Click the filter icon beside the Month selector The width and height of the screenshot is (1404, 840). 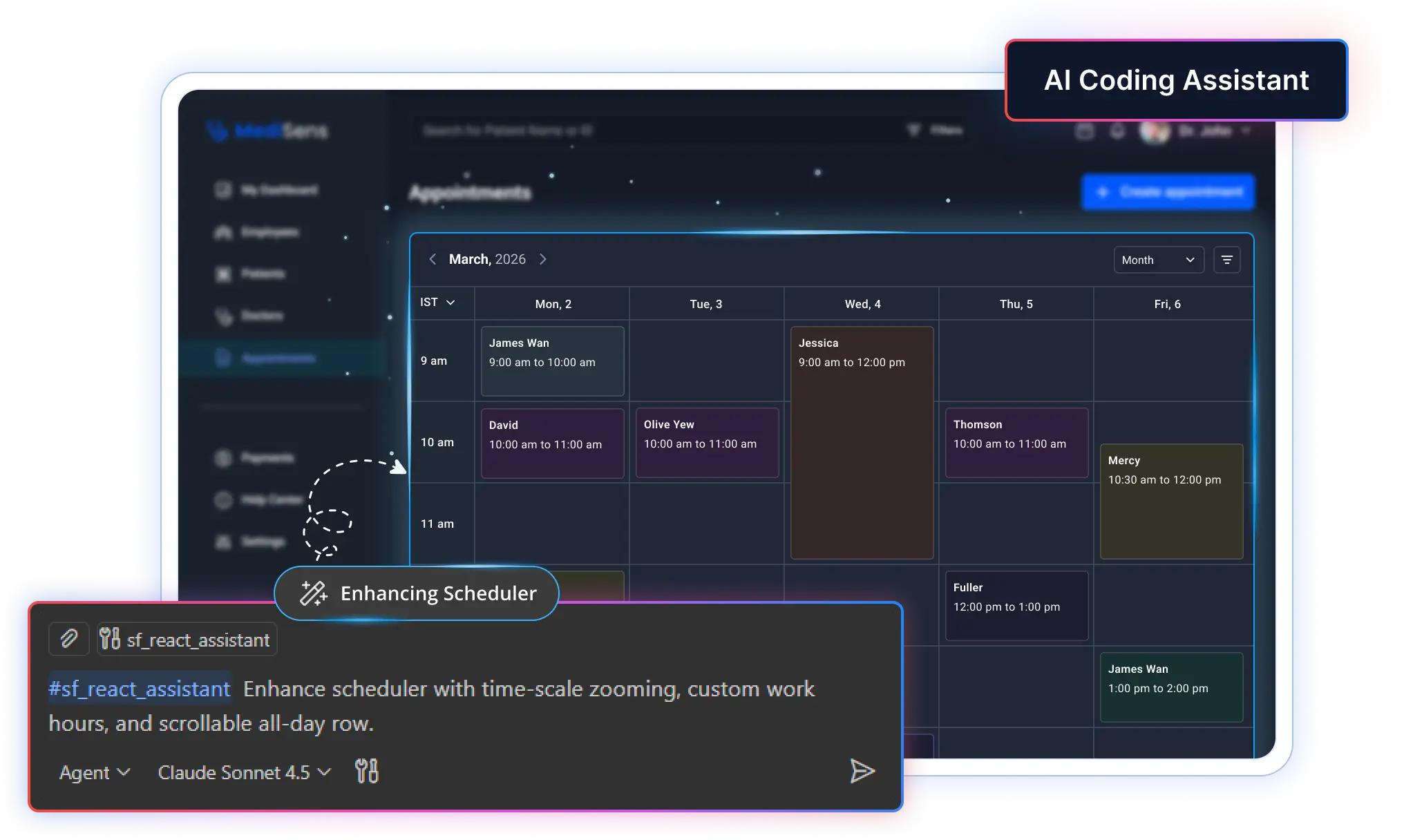1227,259
